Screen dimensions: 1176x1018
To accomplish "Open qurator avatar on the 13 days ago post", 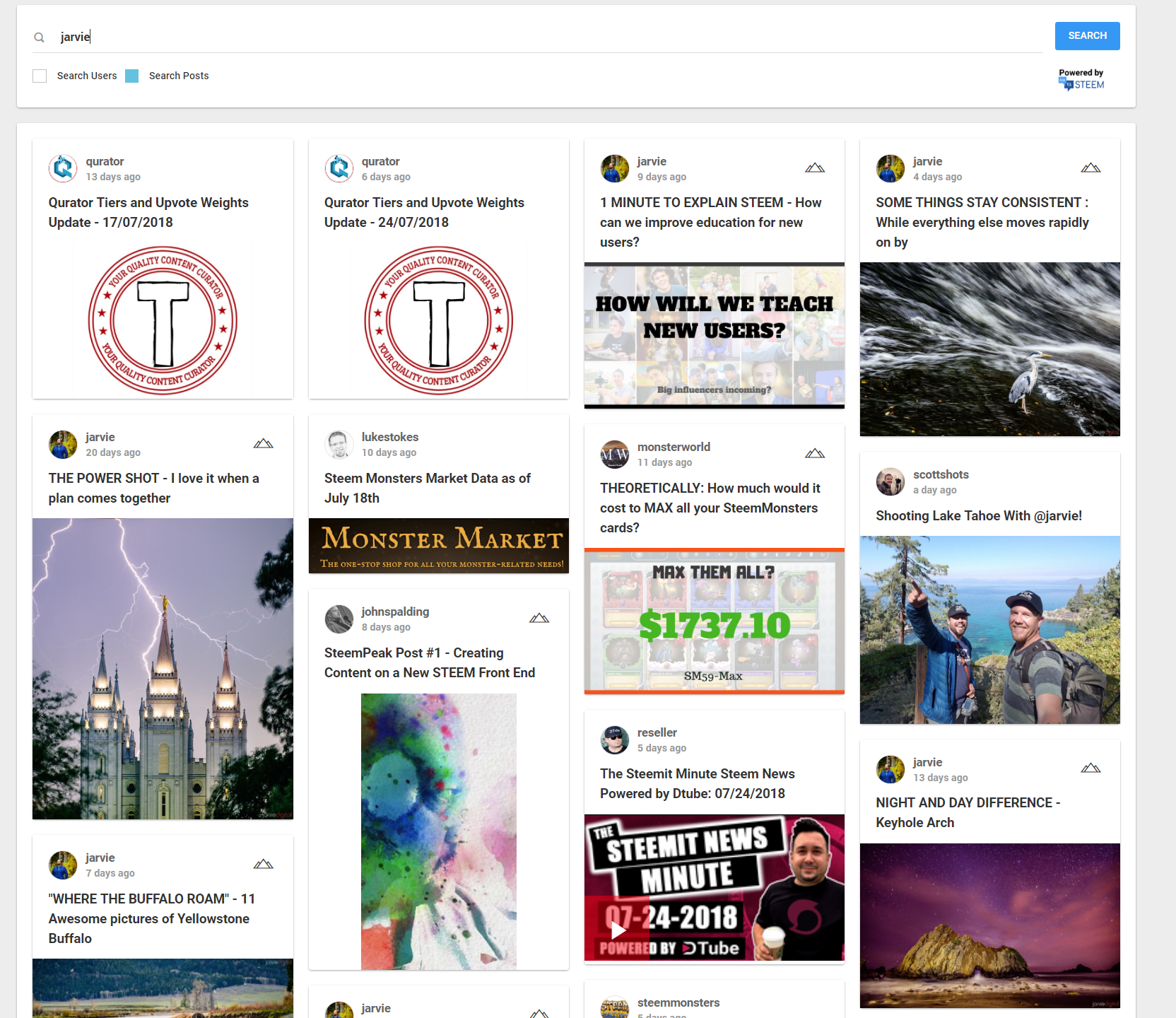I will [63, 168].
